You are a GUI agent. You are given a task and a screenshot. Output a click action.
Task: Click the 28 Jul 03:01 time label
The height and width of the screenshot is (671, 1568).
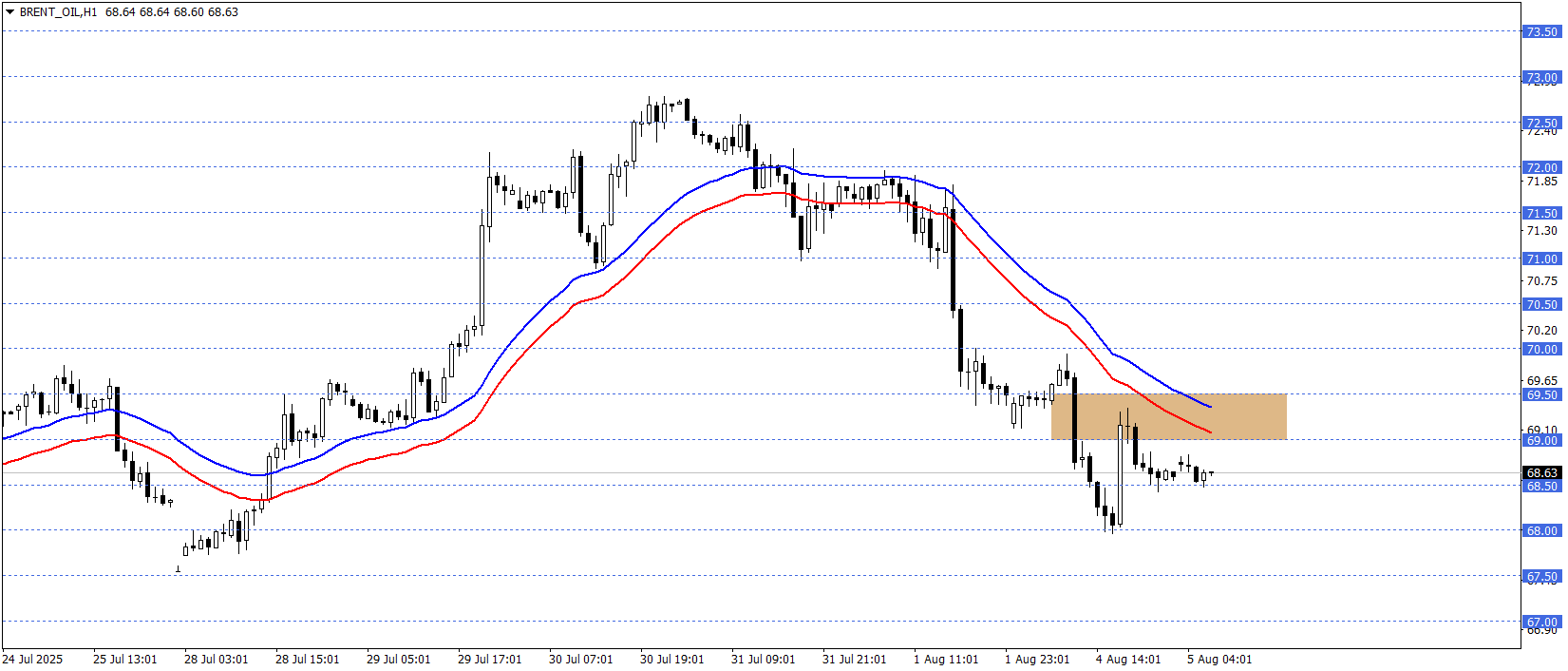tap(217, 659)
